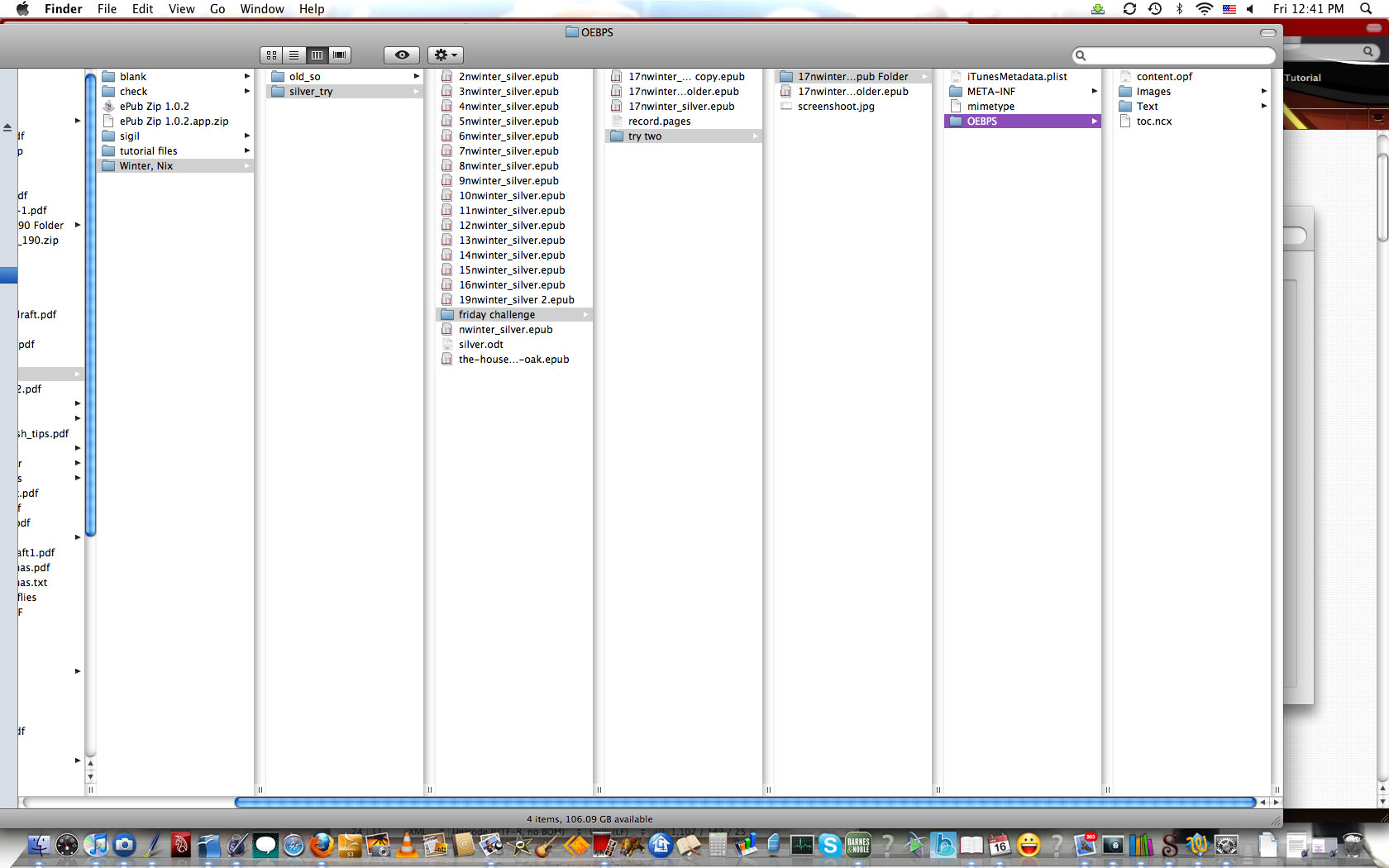Open the US flag input menu
The width and height of the screenshot is (1389, 868).
pyautogui.click(x=1229, y=9)
